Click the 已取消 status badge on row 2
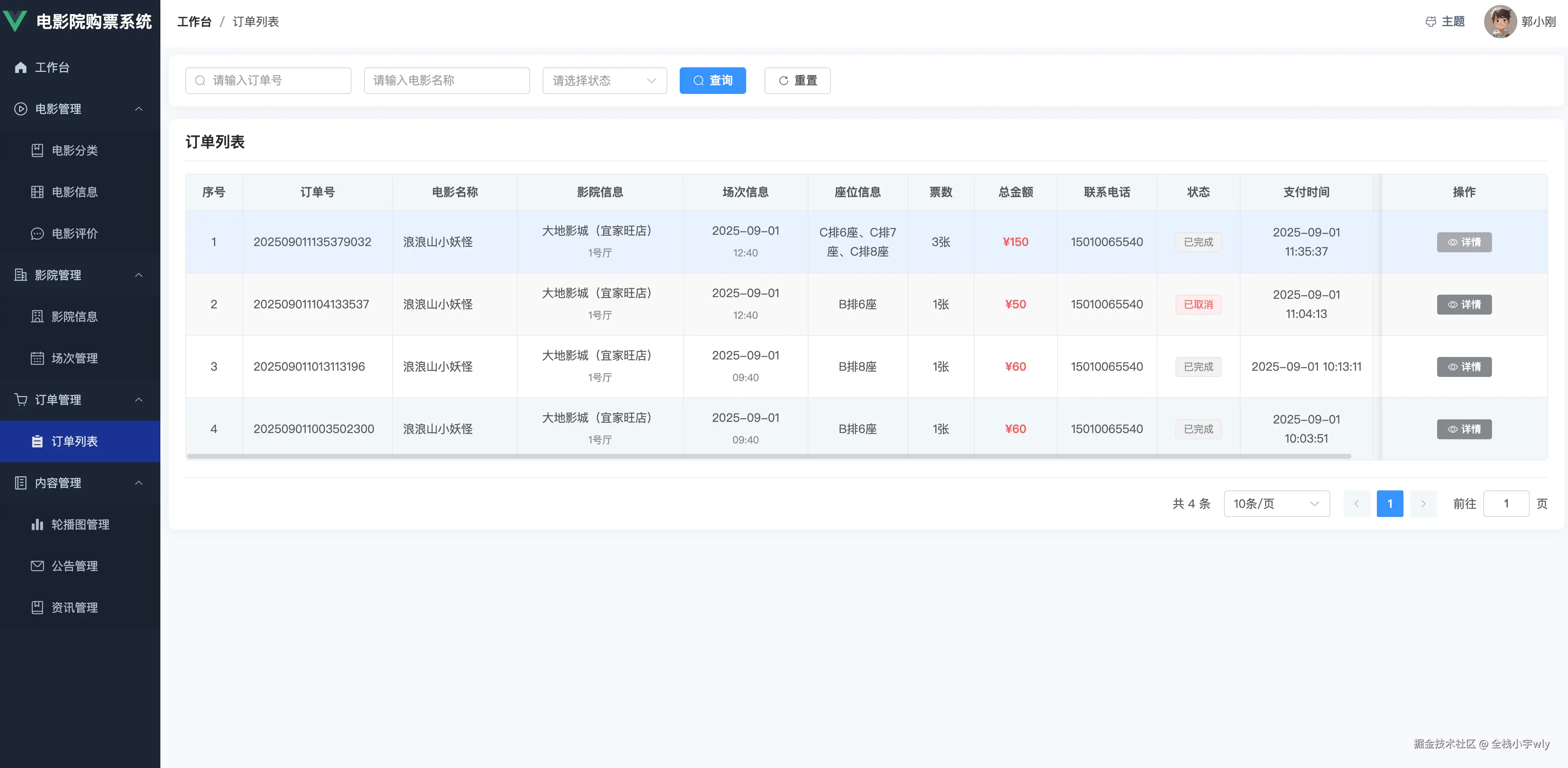 point(1198,305)
